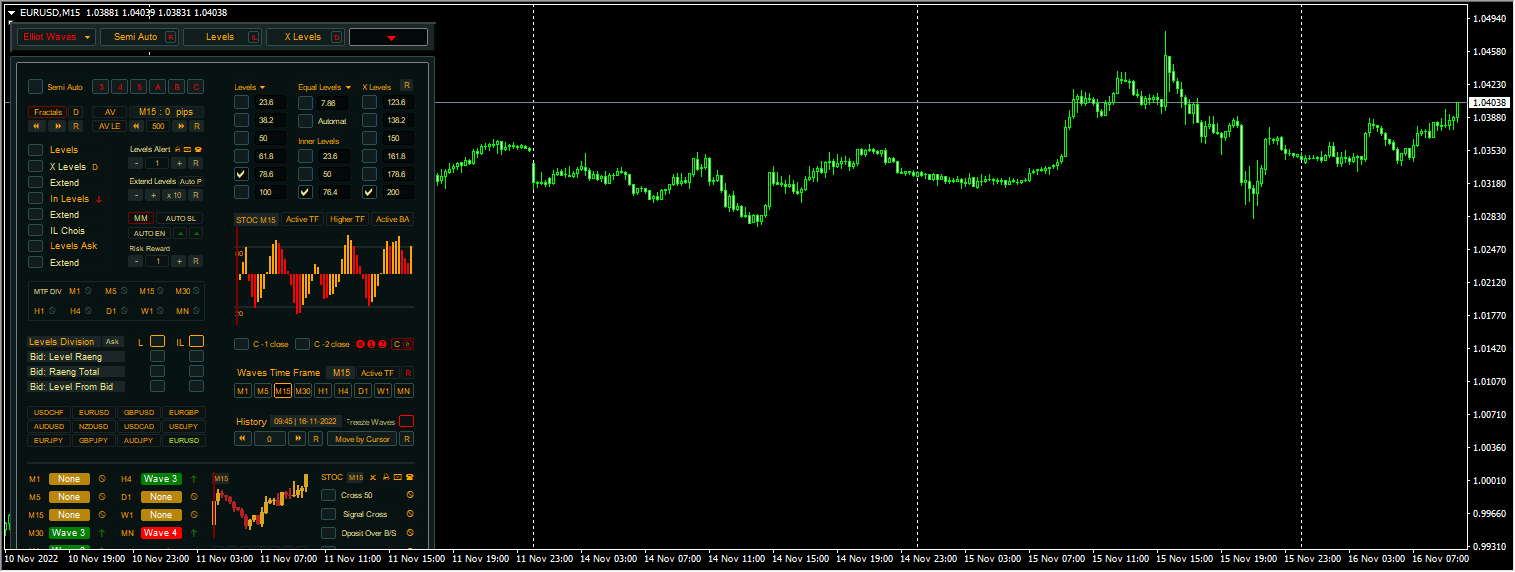
Task: Select the Higher TF tab
Action: click(x=347, y=219)
